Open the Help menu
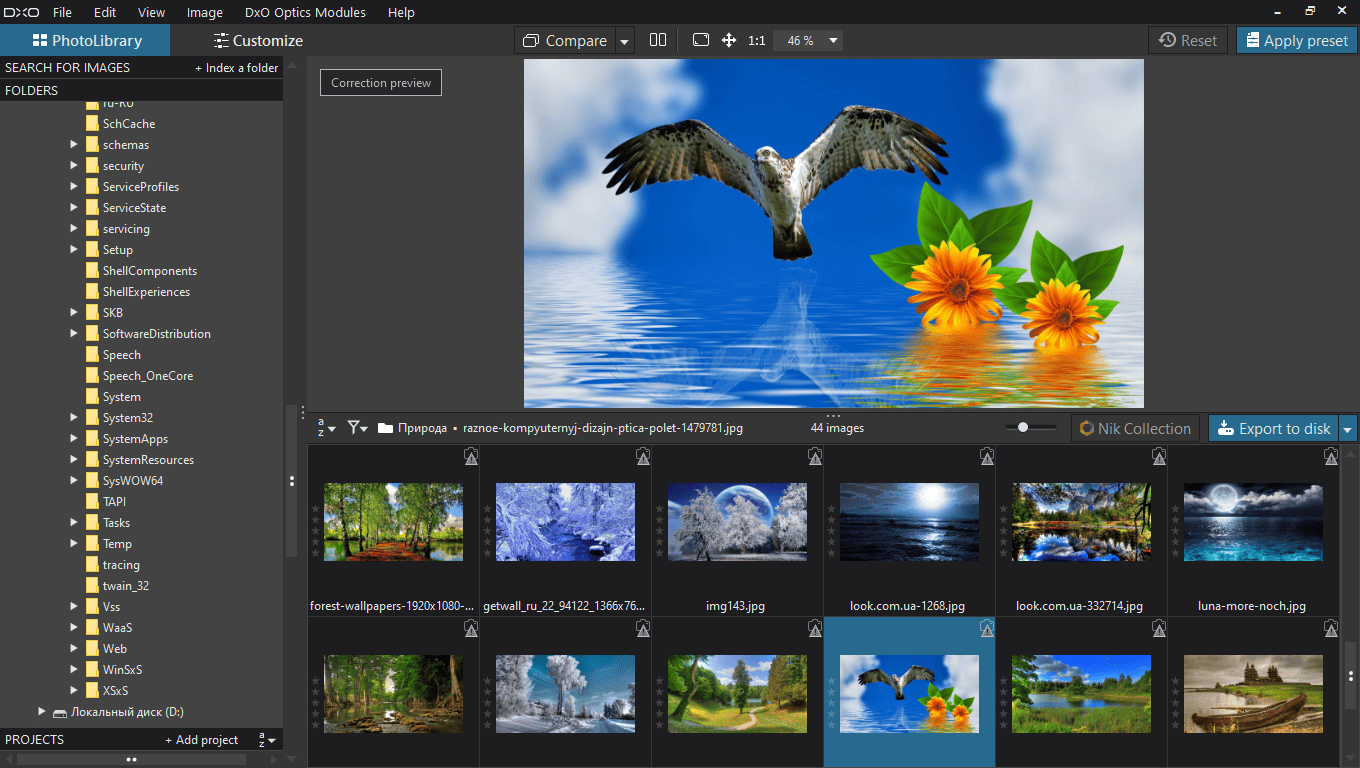This screenshot has width=1360, height=768. pyautogui.click(x=401, y=13)
